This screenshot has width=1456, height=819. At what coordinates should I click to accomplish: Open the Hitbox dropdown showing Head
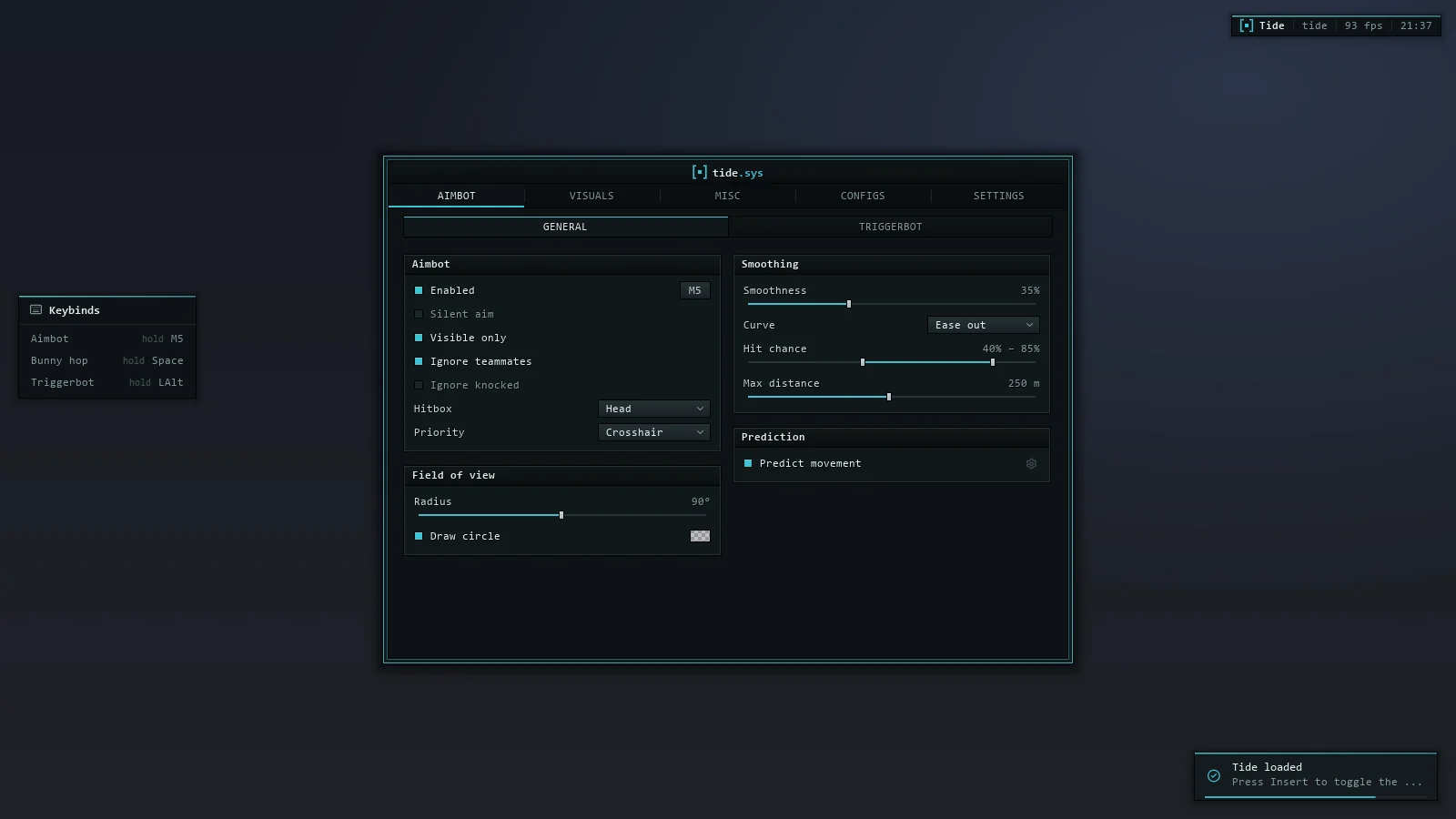tap(654, 409)
